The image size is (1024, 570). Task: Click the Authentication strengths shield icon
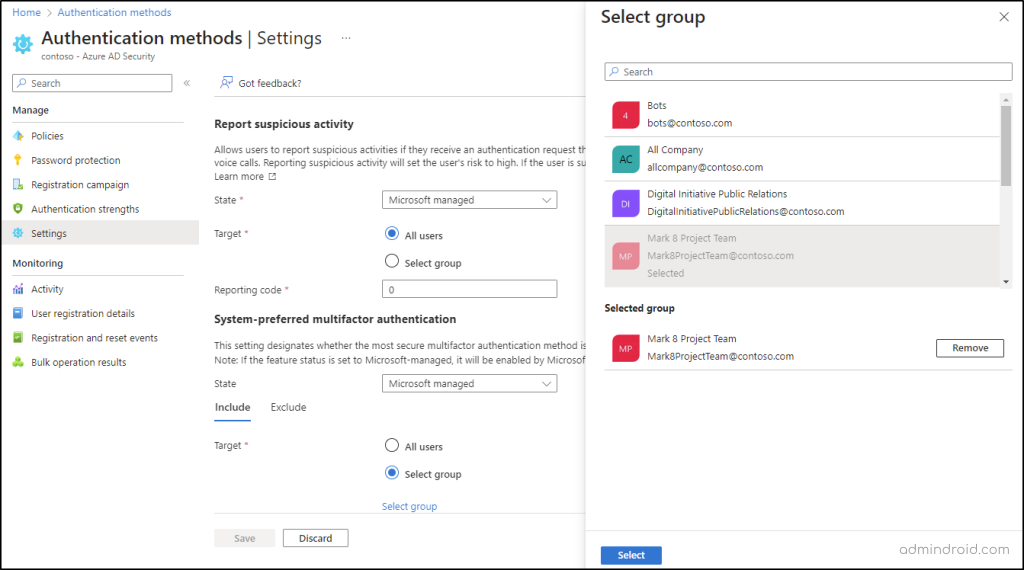pyautogui.click(x=18, y=209)
